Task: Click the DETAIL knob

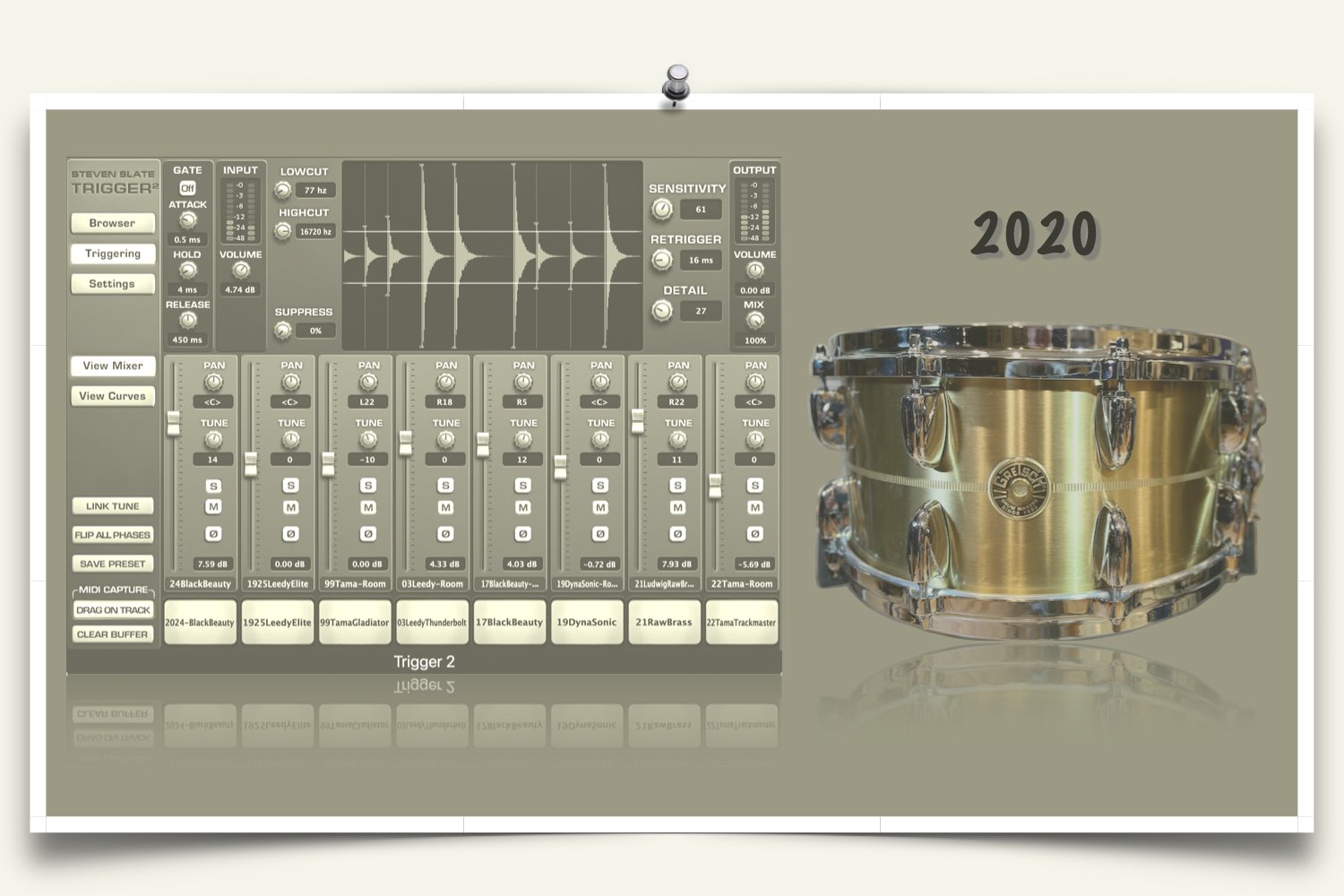Action: (x=662, y=311)
